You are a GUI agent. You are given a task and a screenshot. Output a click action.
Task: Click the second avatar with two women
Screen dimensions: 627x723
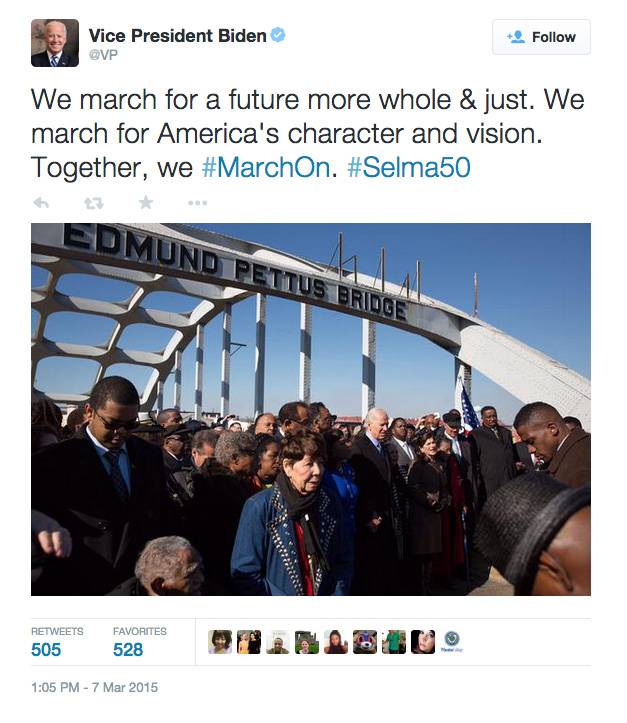[x=249, y=642]
